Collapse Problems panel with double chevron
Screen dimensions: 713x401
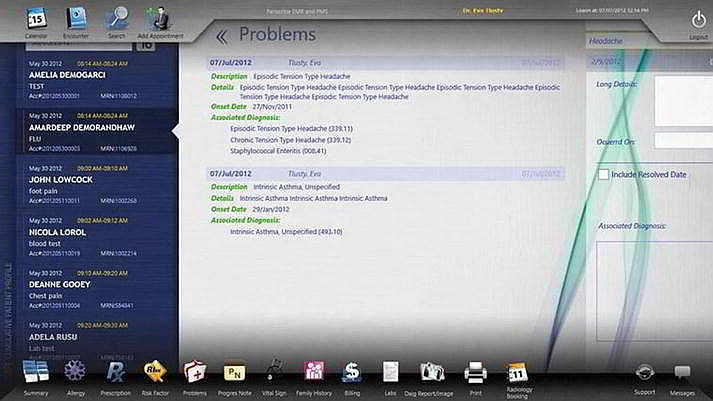pyautogui.click(x=221, y=36)
